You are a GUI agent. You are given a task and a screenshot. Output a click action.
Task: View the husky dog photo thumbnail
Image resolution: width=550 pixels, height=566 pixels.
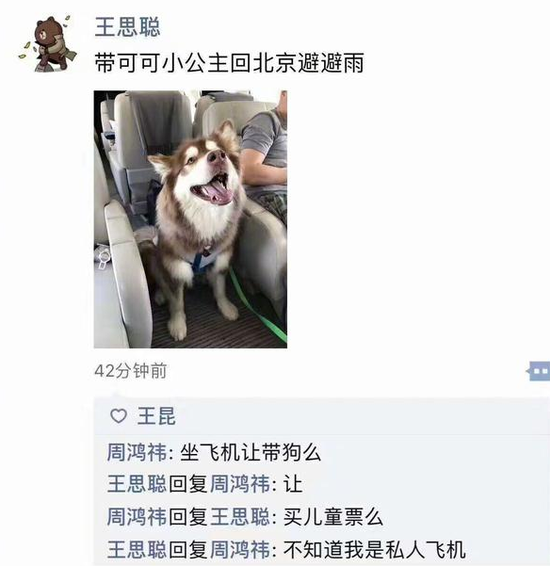coord(191,219)
